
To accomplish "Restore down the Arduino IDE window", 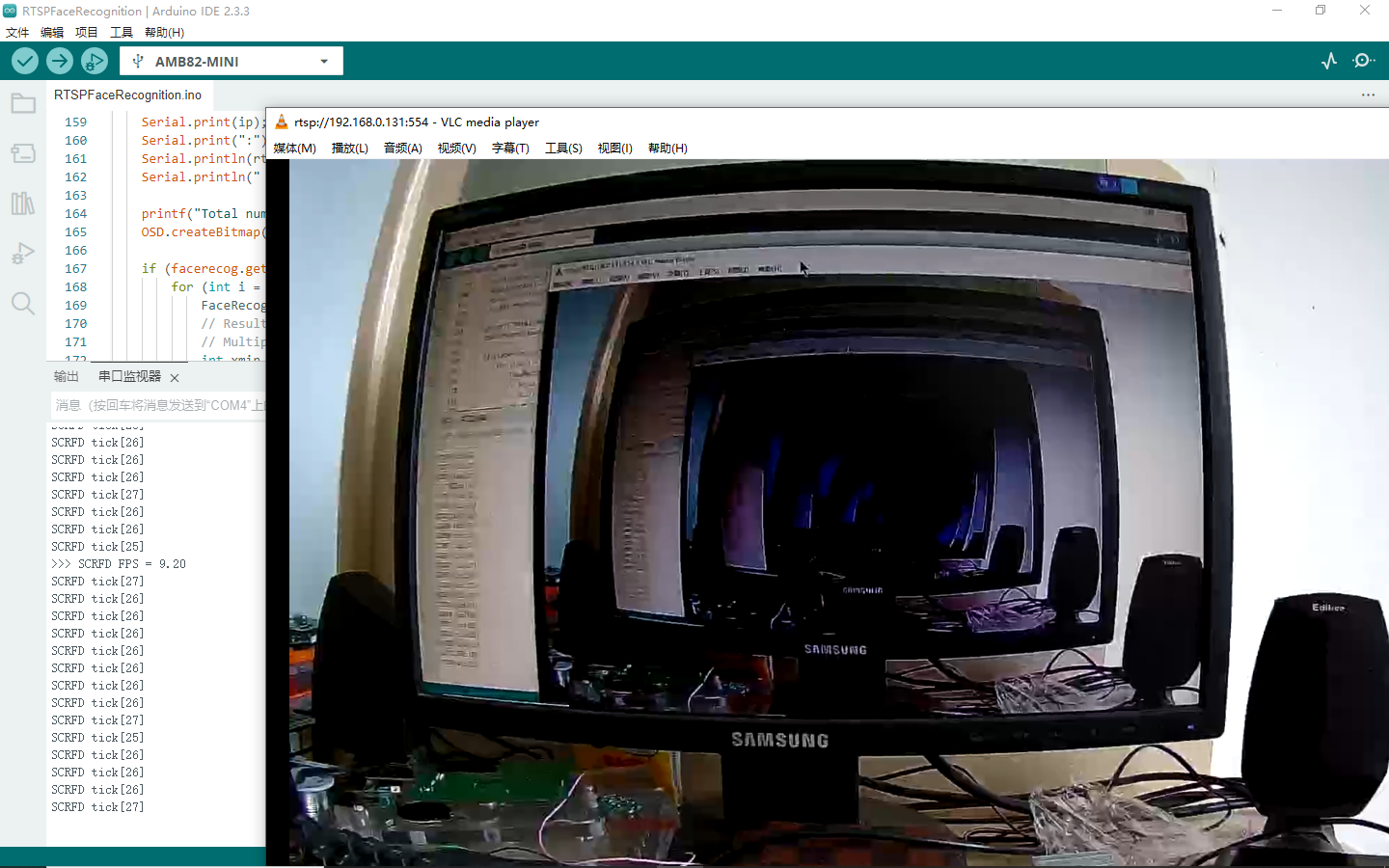I will (x=1321, y=11).
